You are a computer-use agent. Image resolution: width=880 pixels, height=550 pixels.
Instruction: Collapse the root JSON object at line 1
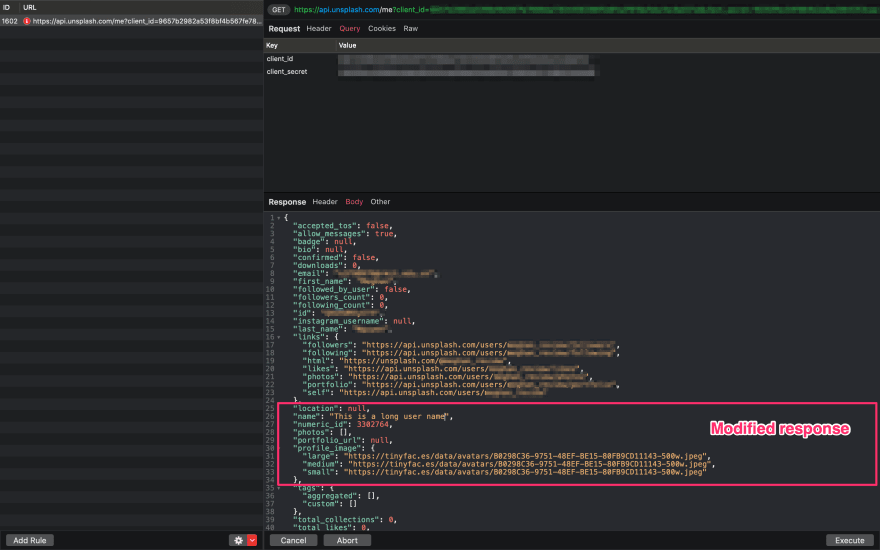click(x=279, y=218)
